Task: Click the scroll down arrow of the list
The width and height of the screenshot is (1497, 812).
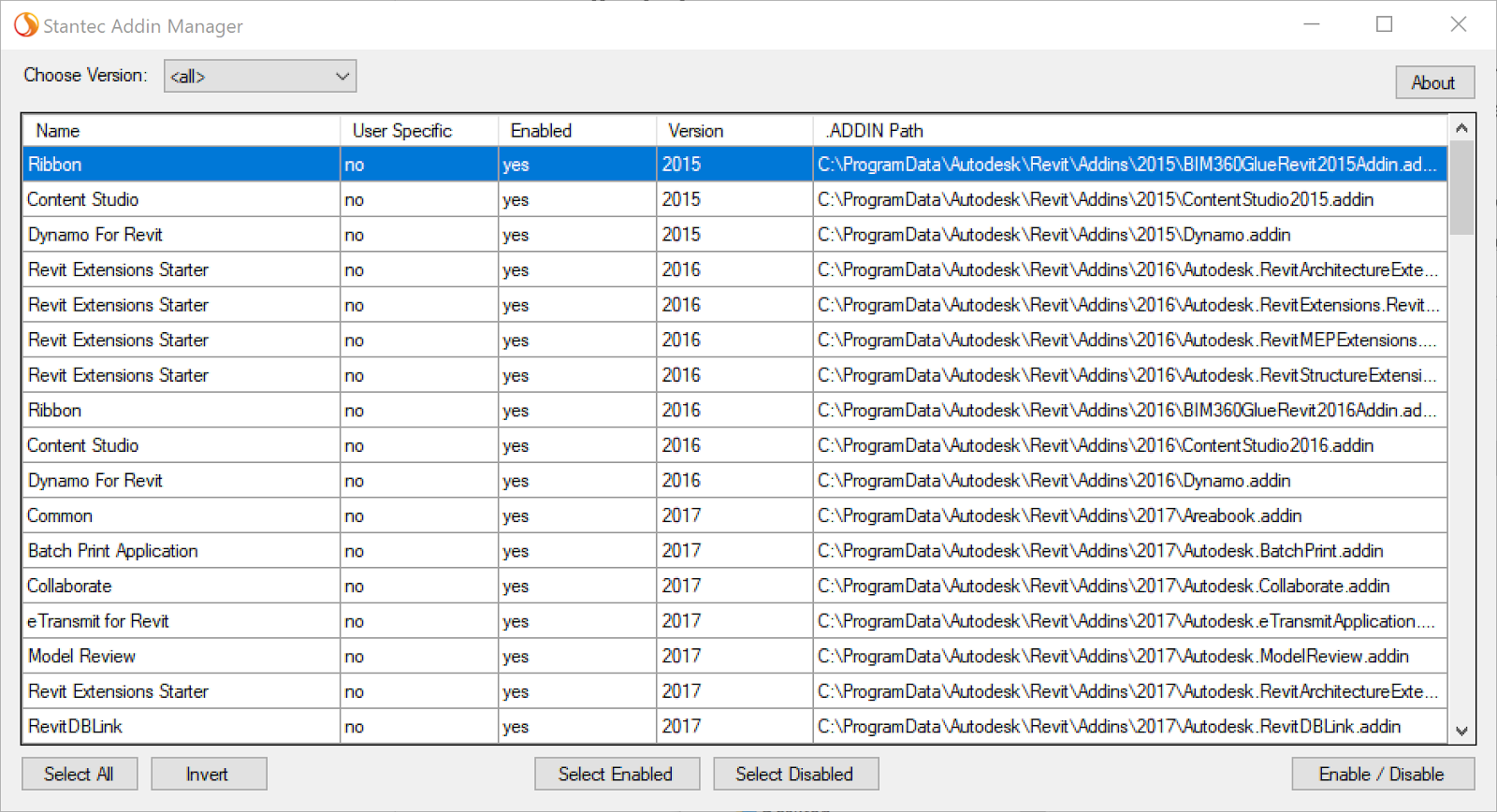Action: tap(1461, 731)
